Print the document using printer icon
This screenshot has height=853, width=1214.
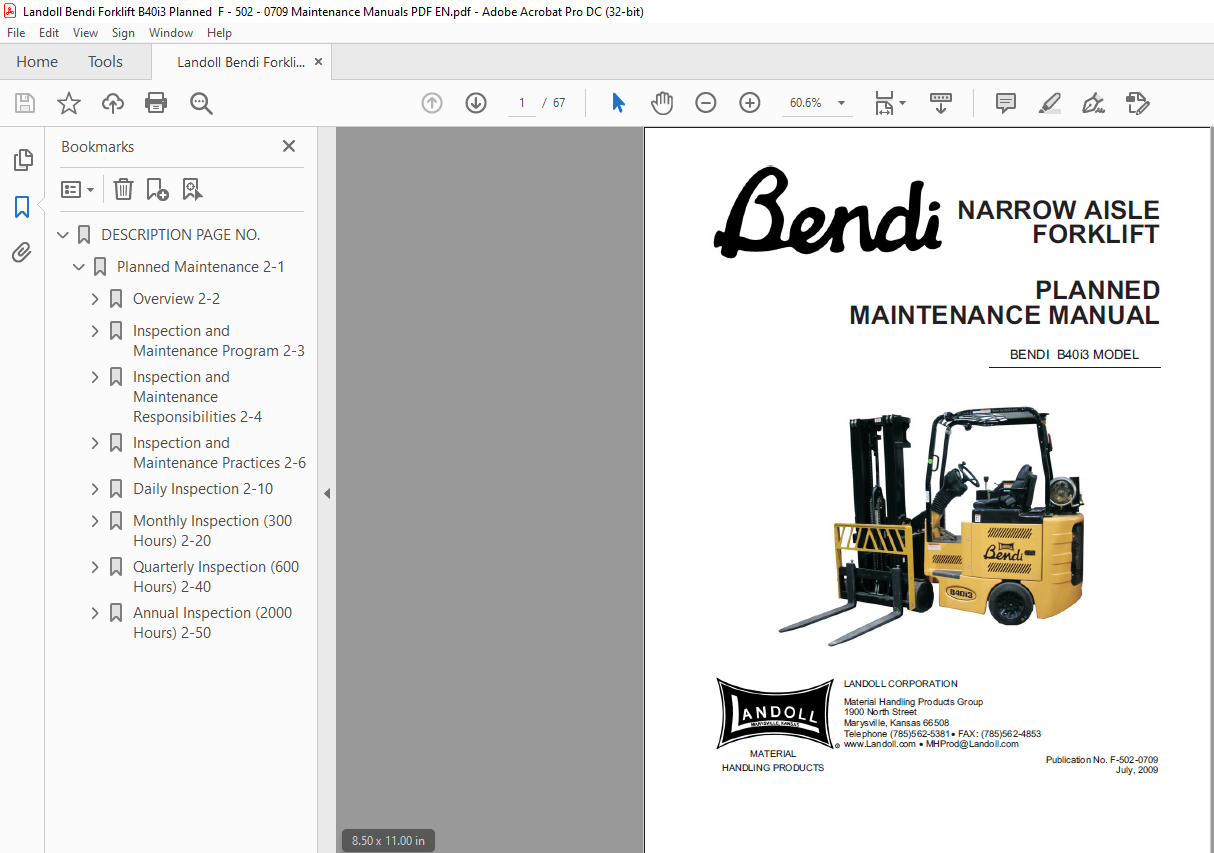[x=156, y=103]
